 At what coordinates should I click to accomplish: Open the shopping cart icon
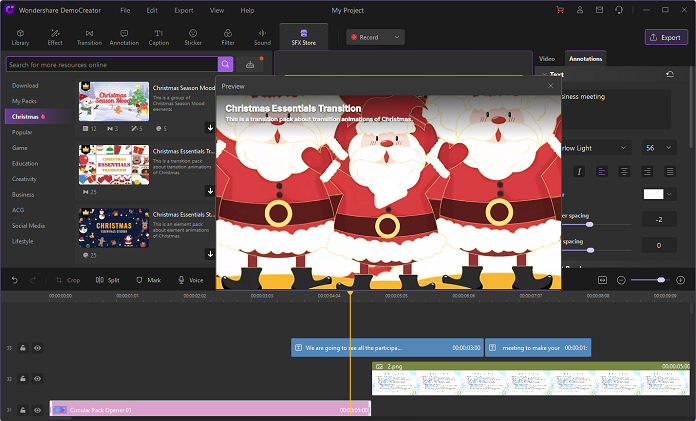click(560, 10)
